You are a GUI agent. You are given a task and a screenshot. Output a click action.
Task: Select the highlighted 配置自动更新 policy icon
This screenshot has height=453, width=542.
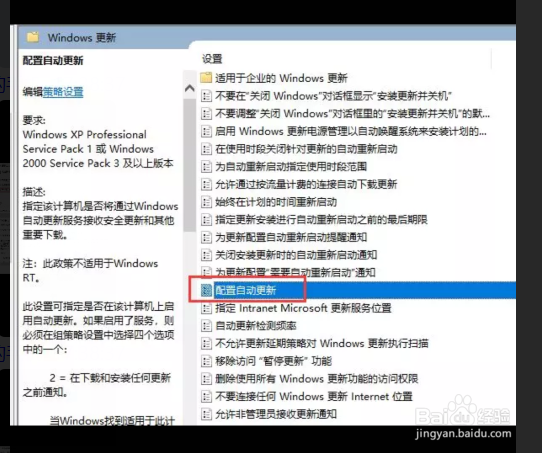coord(206,290)
